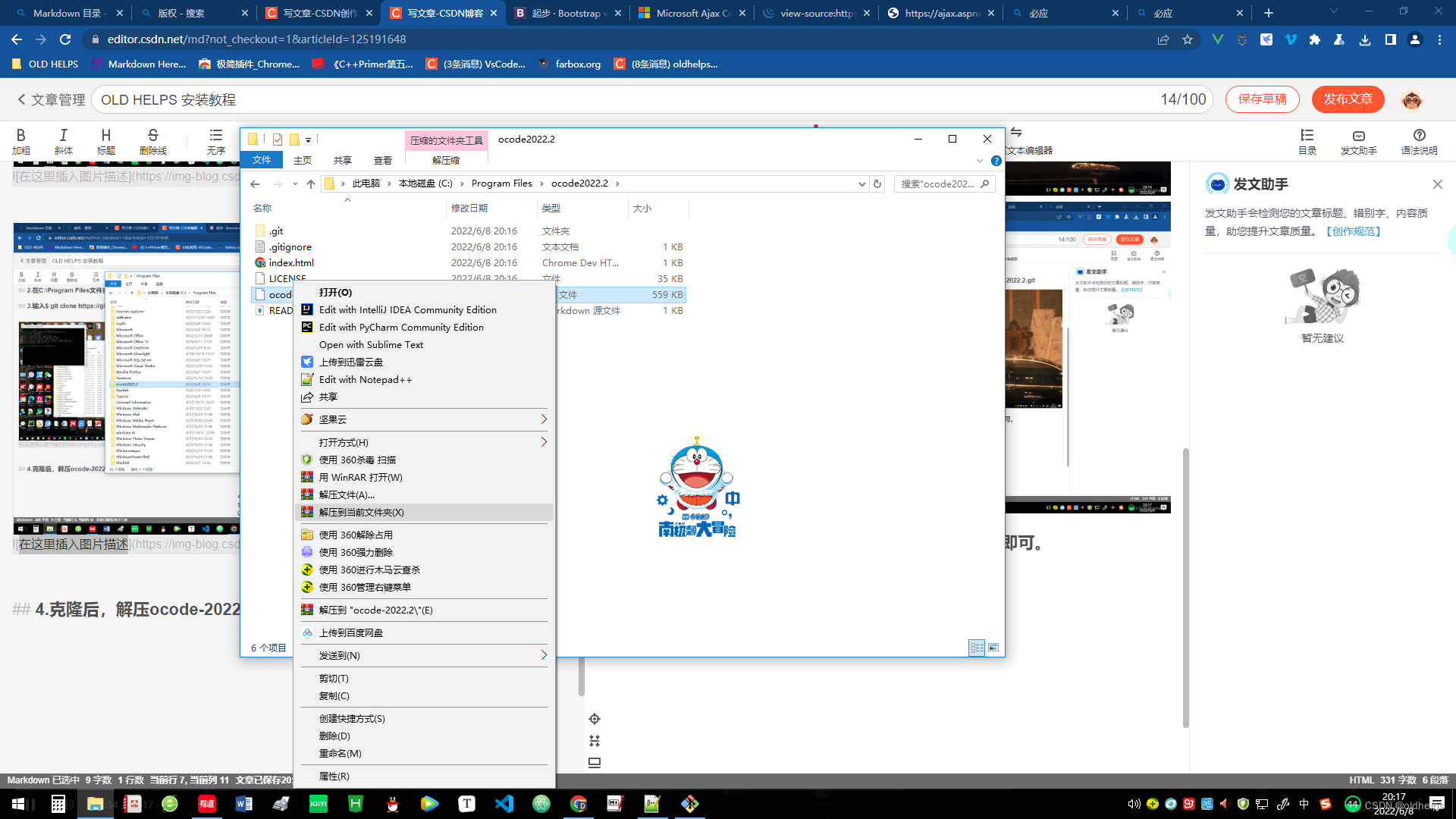Open 语法说明 markdown syntax help

[1418, 140]
